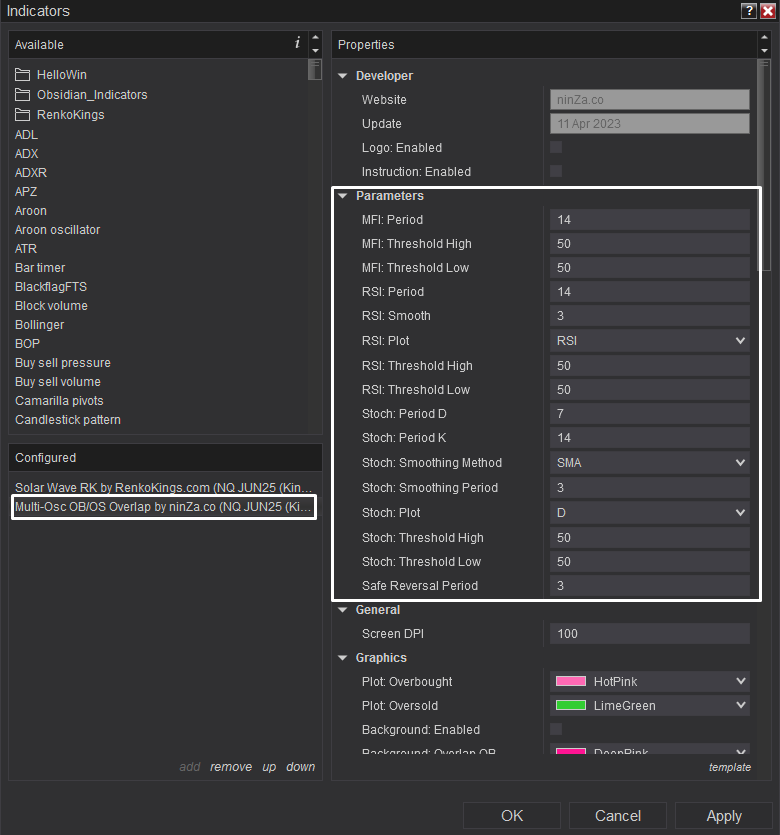
Task: Select Bollinger indicator
Action: coord(39,325)
